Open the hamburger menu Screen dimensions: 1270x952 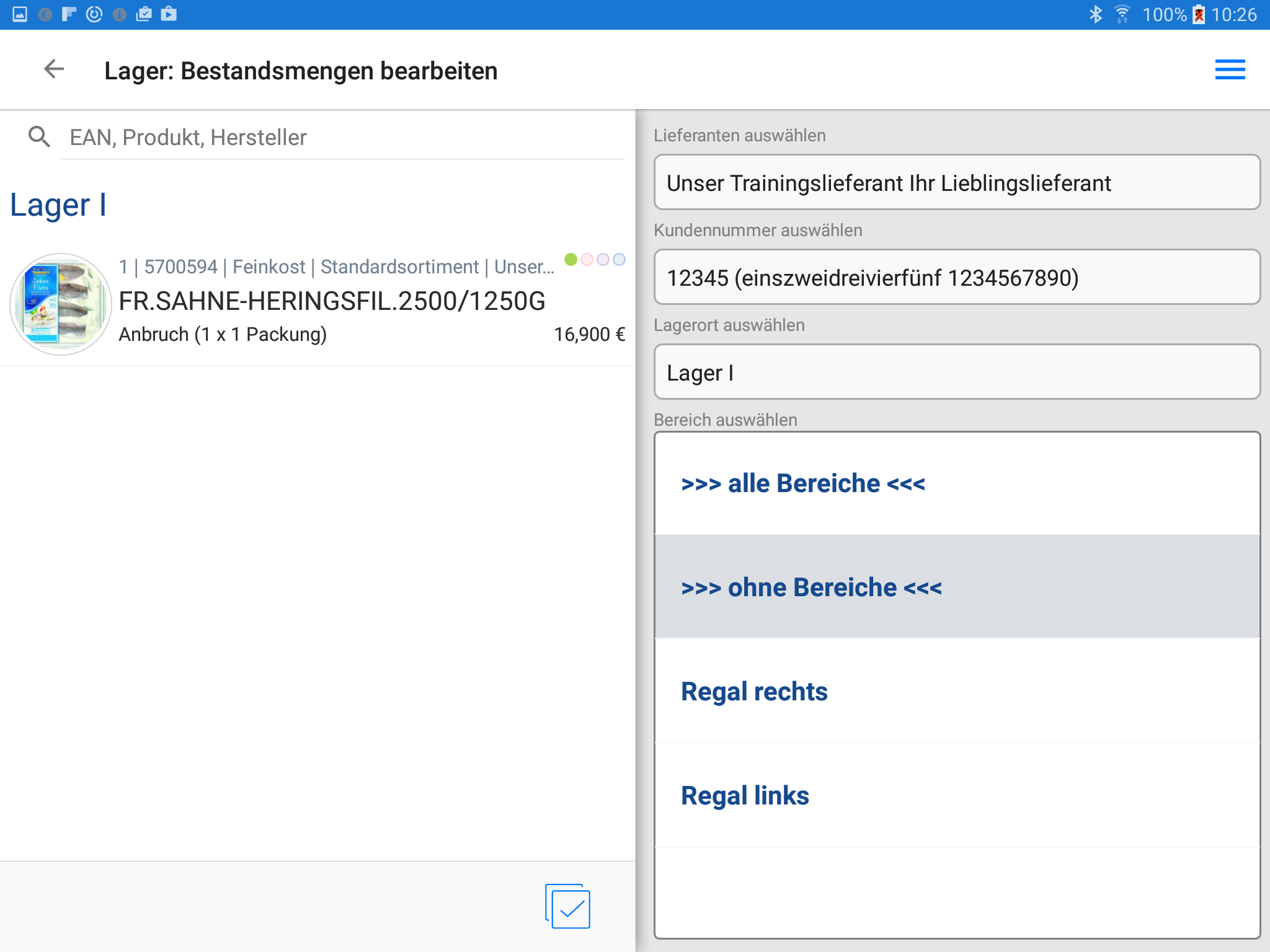point(1230,69)
